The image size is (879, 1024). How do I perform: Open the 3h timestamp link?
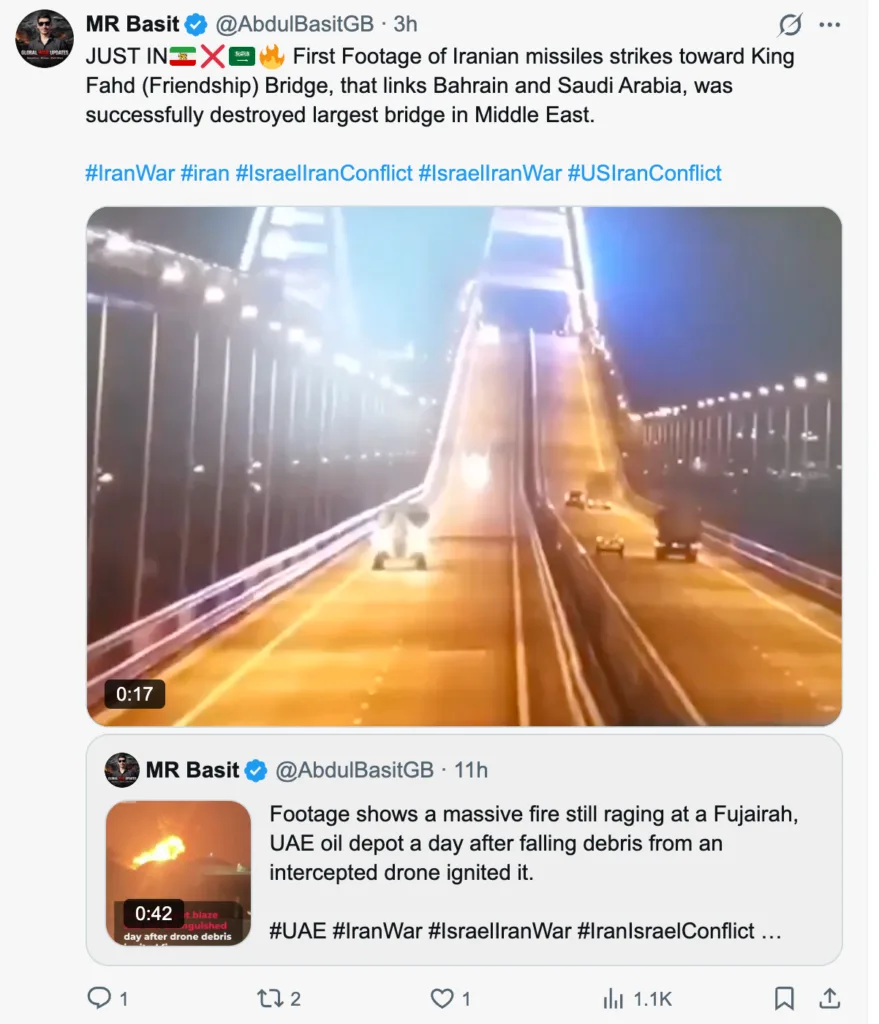coord(405,24)
